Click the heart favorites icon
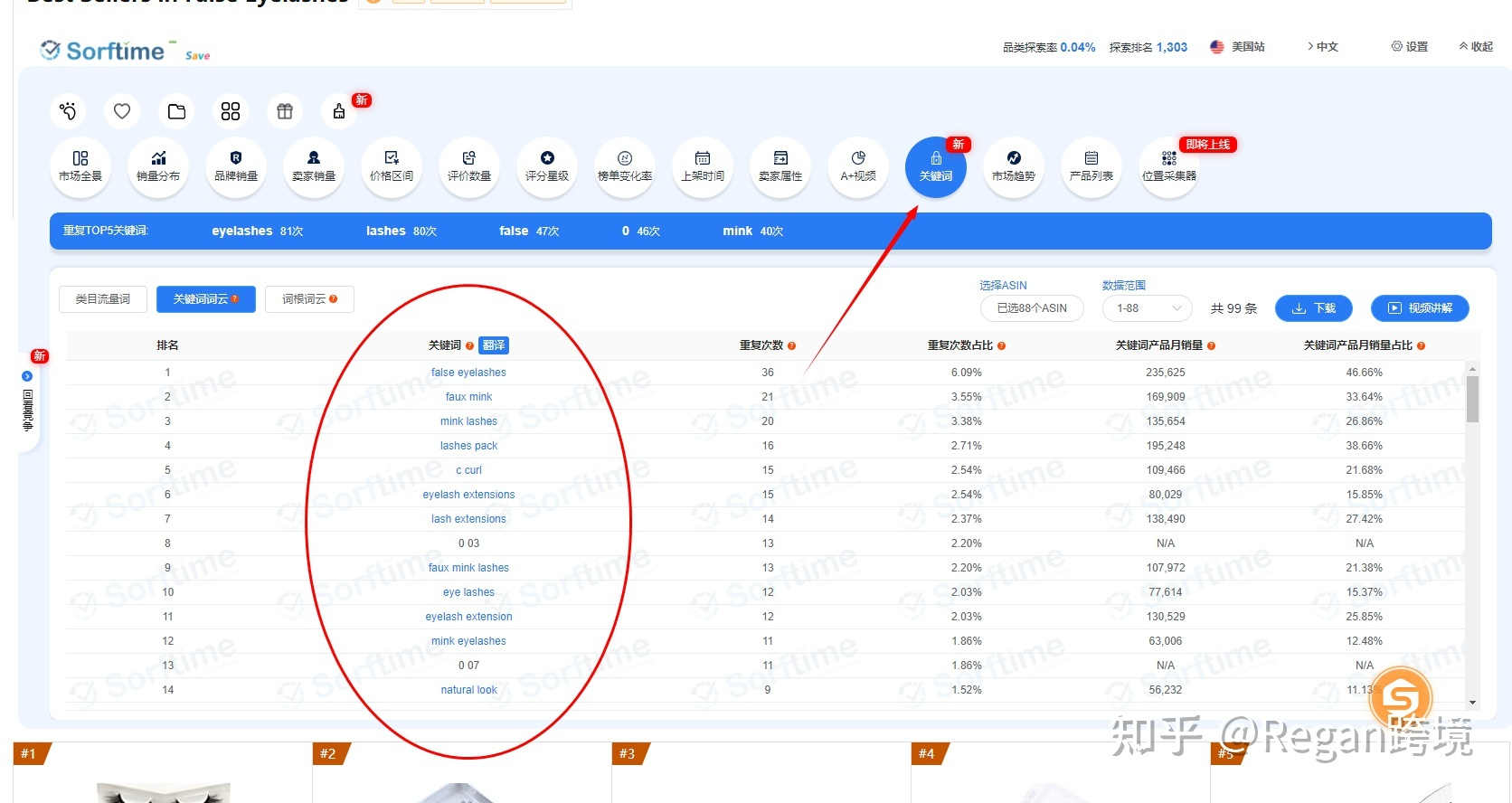Screen dimensions: 1512x803 (122, 111)
